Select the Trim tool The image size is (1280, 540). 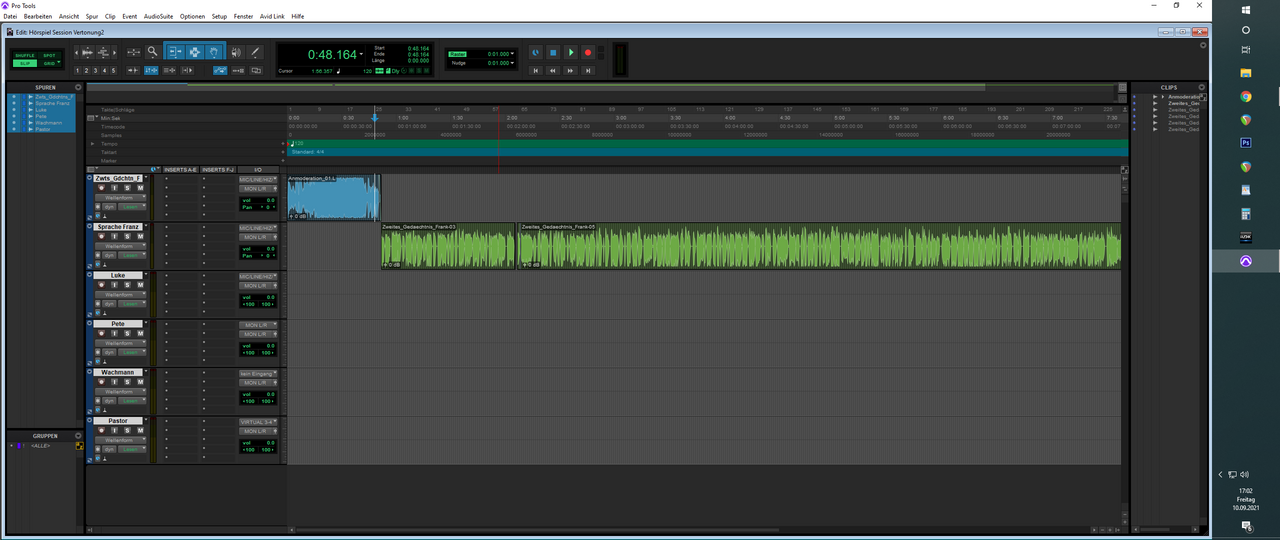(175, 52)
